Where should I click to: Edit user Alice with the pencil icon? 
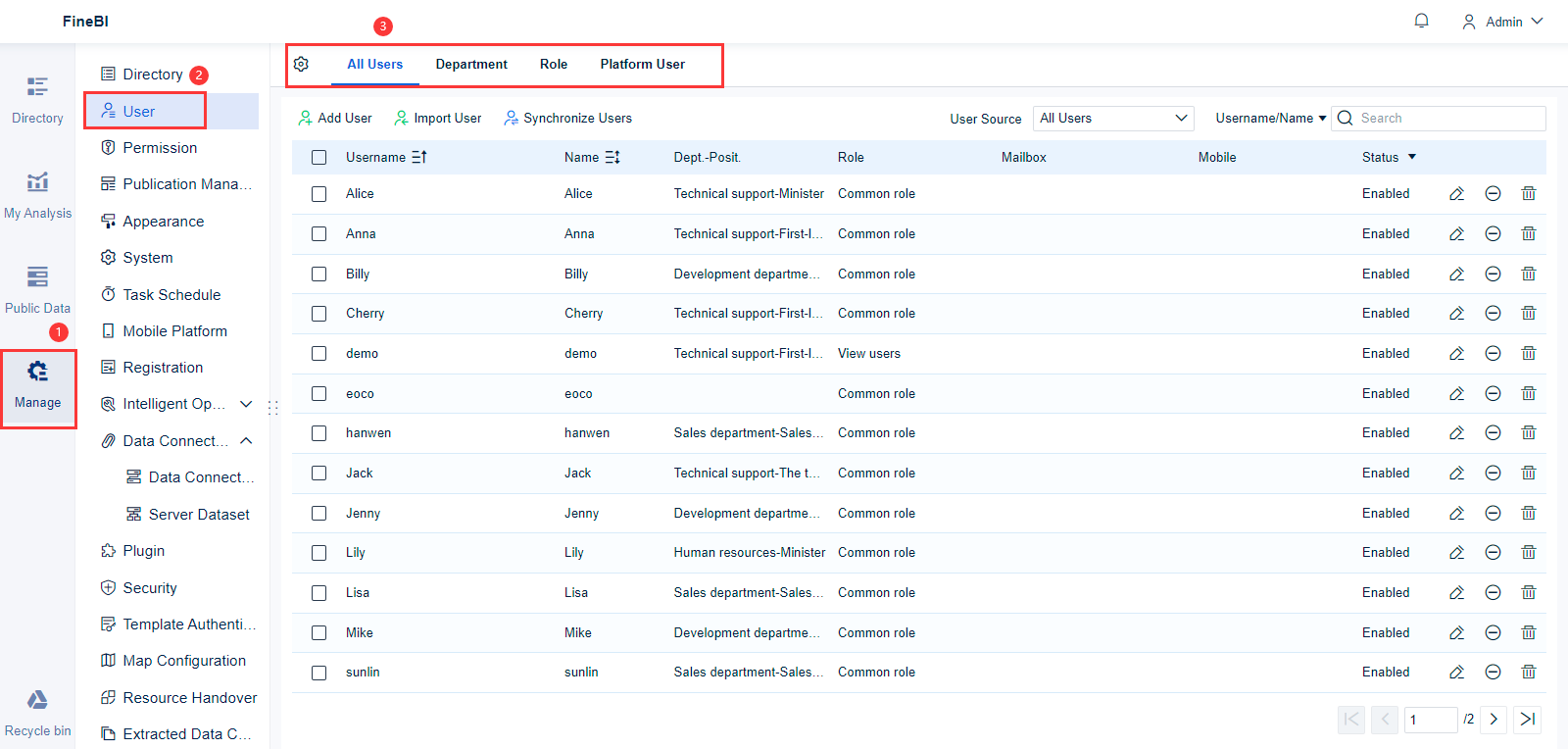pos(1457,194)
